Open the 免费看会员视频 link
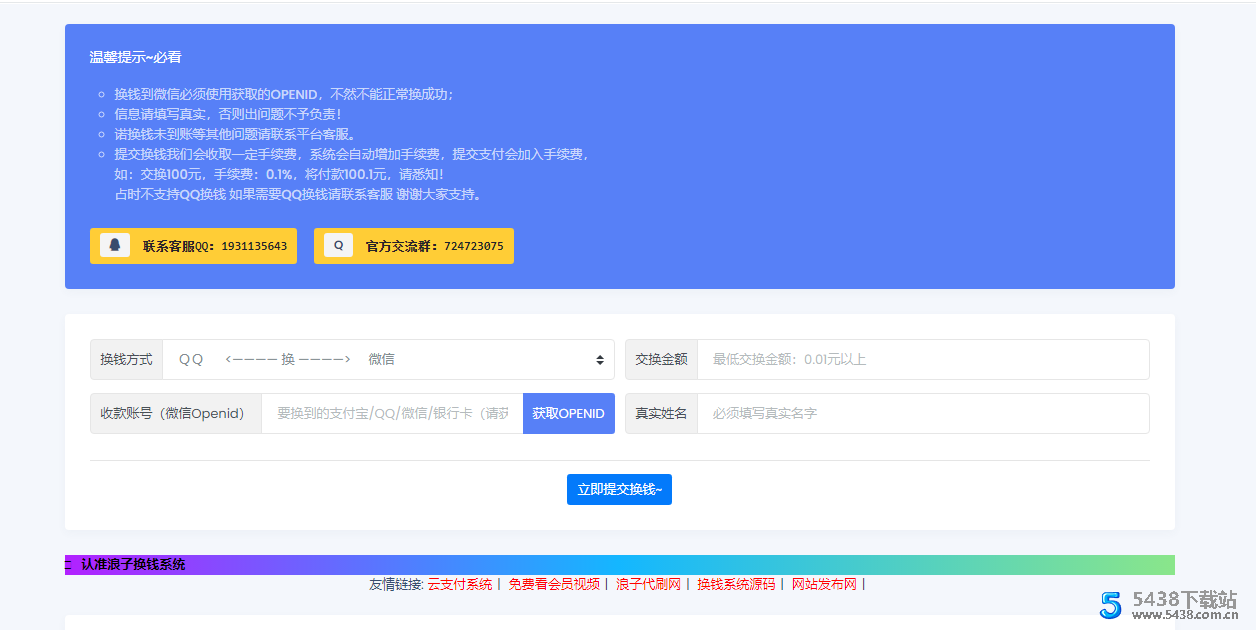The image size is (1256, 630). (x=554, y=583)
